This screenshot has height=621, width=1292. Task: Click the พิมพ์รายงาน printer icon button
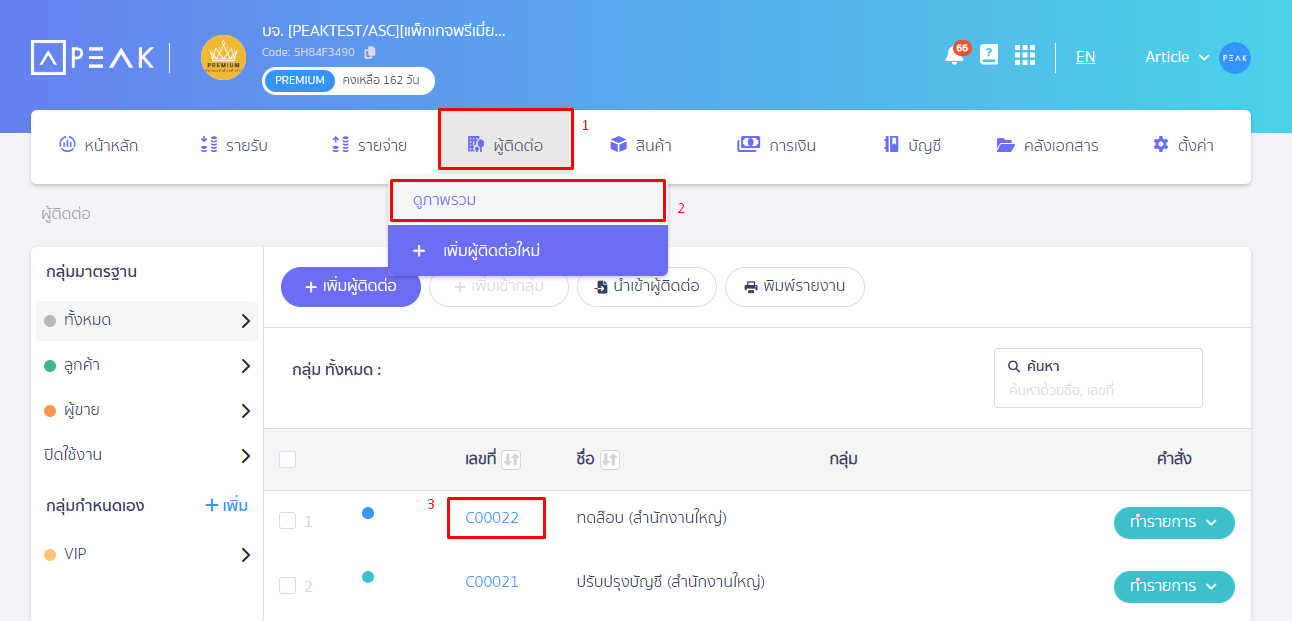[794, 287]
